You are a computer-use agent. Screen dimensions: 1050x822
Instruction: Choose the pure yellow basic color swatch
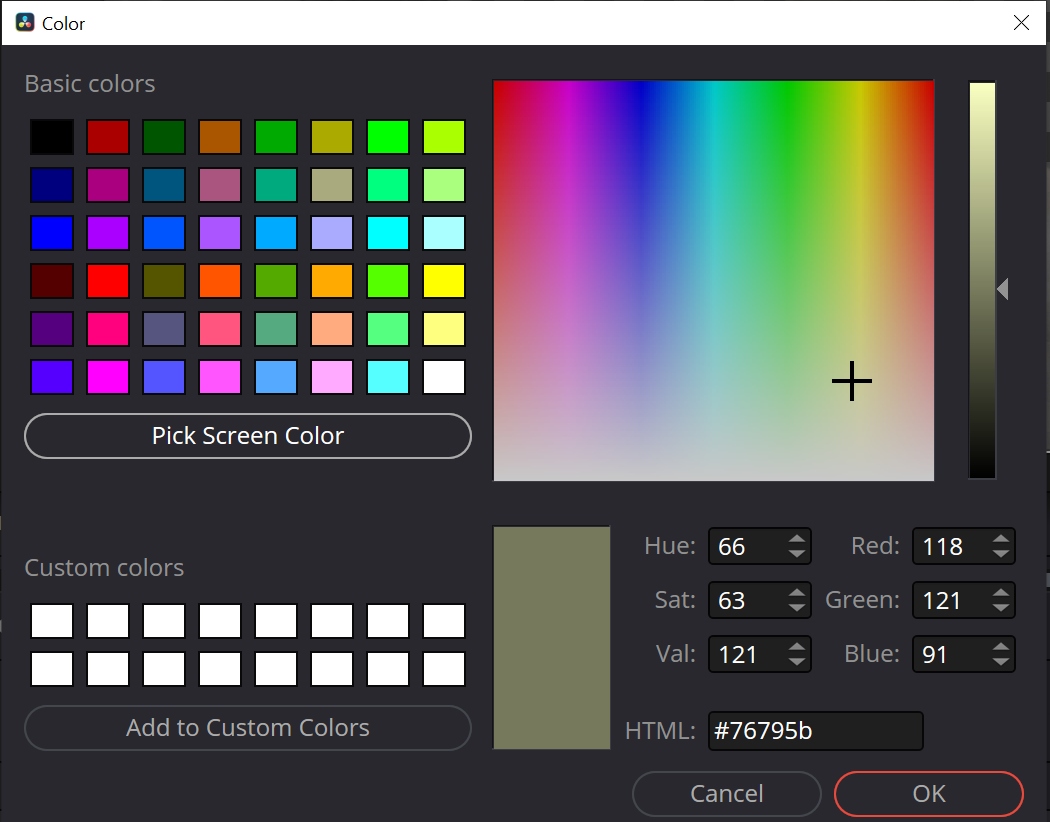click(x=443, y=281)
